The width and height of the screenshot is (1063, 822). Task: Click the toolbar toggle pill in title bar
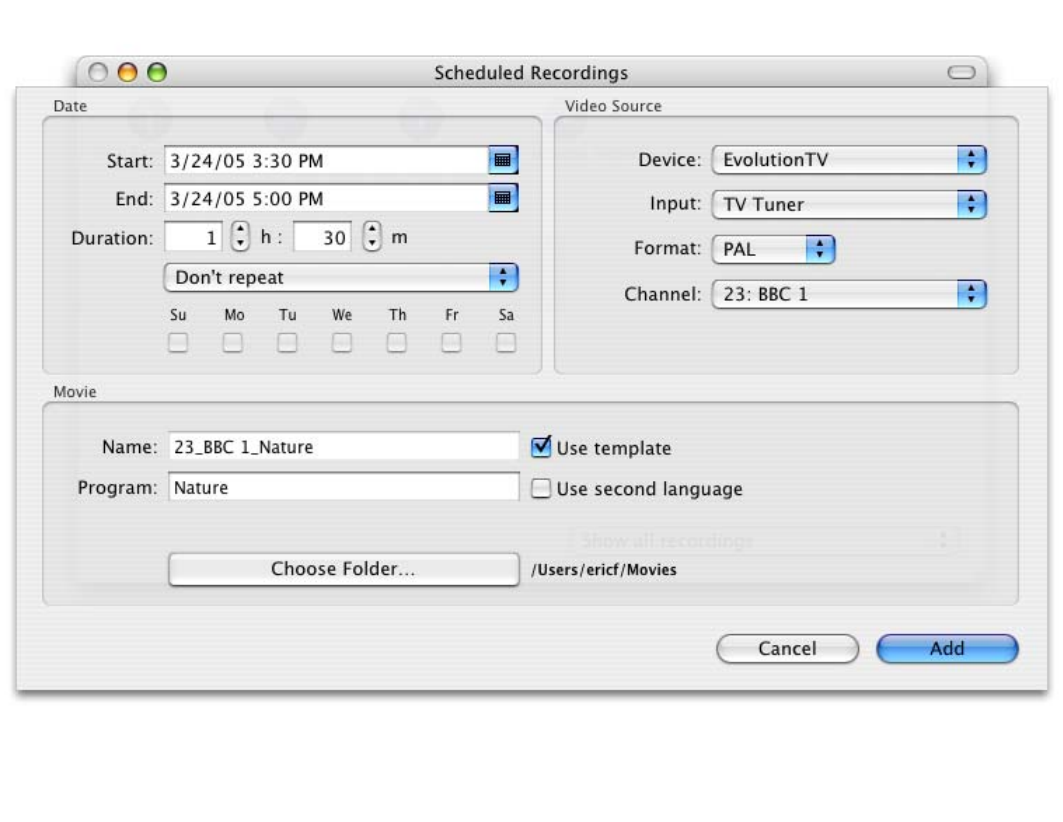tap(961, 73)
